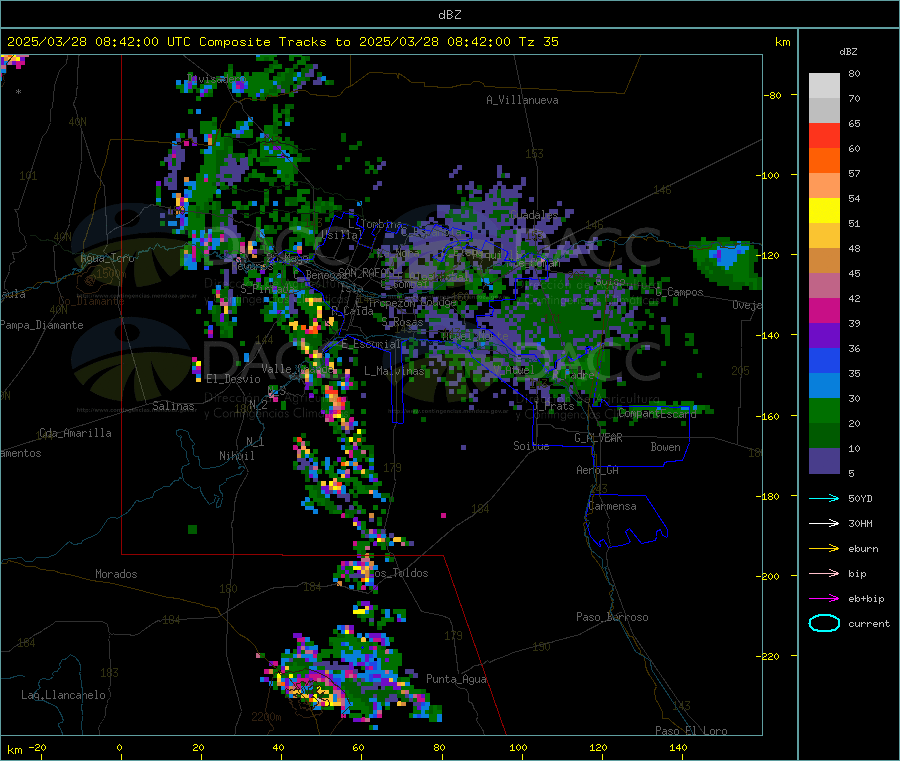Click the green 20 dBZ color swatch

click(824, 410)
